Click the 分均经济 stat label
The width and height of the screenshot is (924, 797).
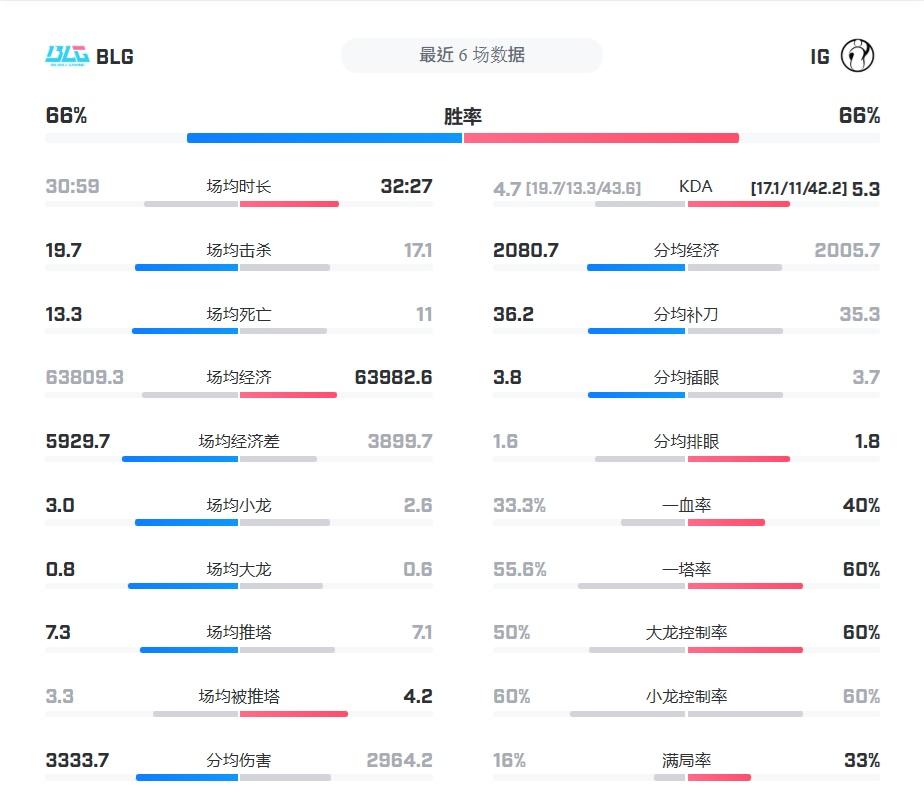coord(686,250)
